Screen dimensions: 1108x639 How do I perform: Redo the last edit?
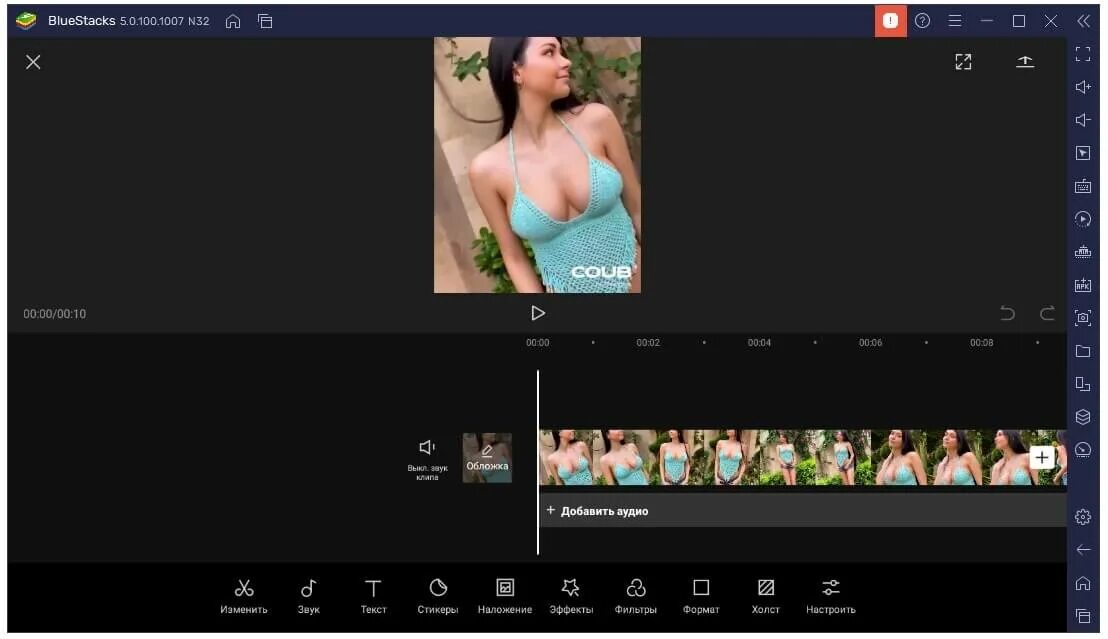pyautogui.click(x=1047, y=313)
